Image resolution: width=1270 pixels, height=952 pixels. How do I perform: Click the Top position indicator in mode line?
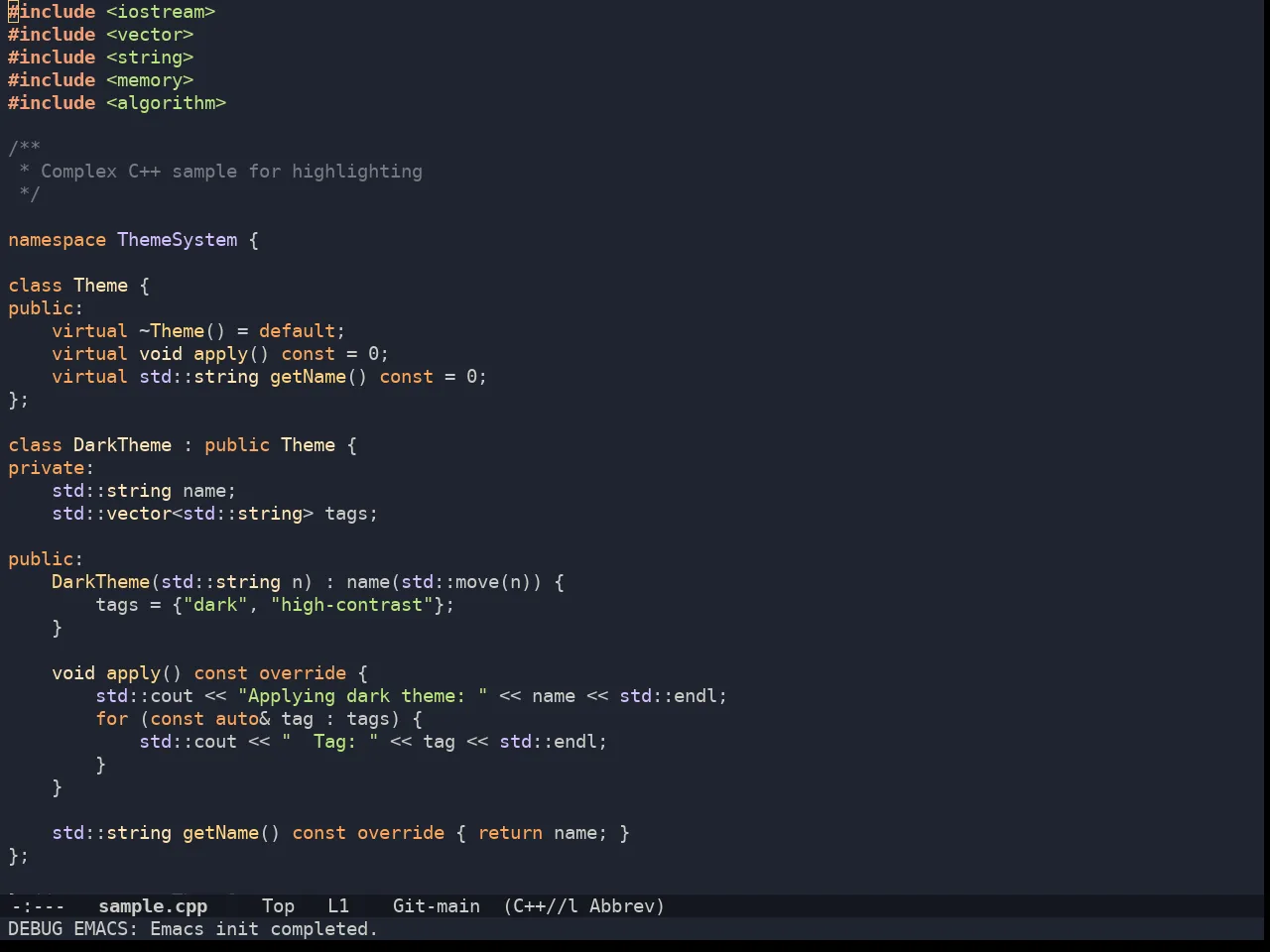[x=279, y=906]
